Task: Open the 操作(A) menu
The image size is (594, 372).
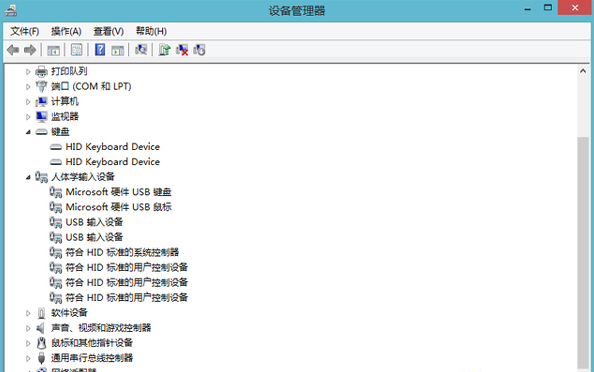Action: tap(66, 31)
